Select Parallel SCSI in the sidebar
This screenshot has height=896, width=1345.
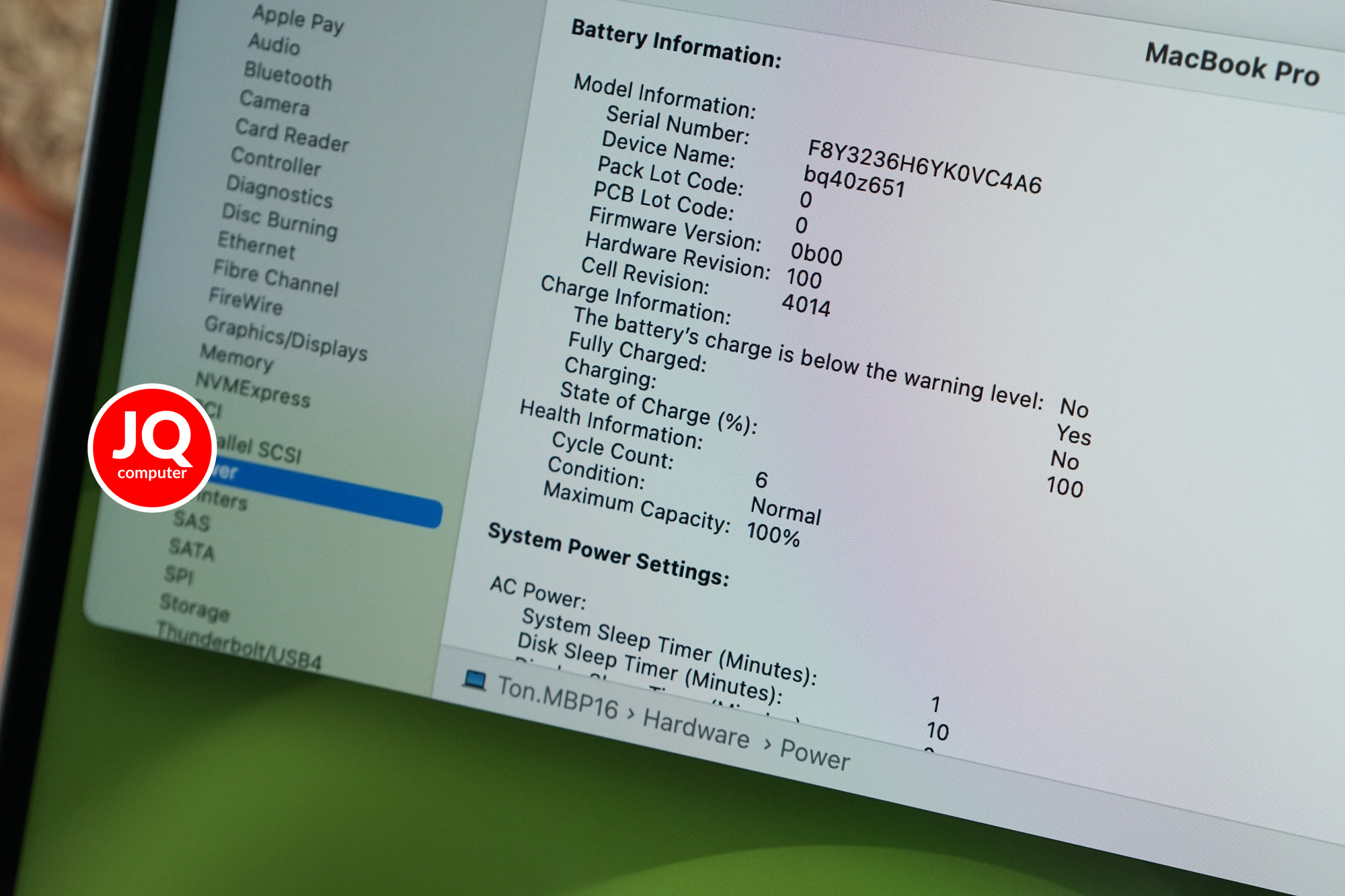[259, 448]
